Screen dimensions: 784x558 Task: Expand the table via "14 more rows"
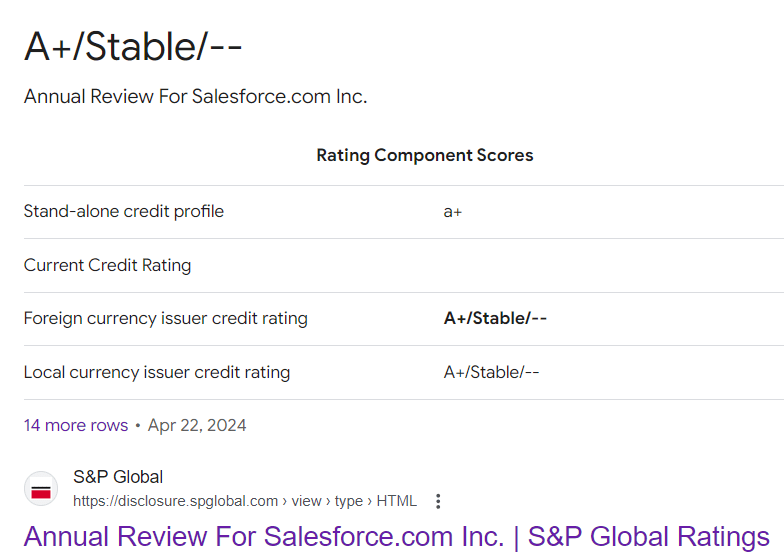(76, 425)
